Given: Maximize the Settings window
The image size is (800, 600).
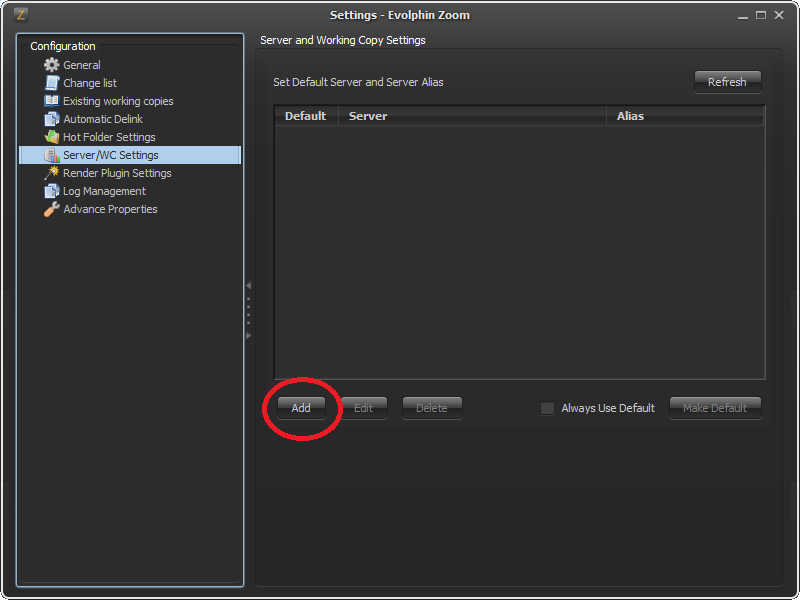Looking at the screenshot, I should [x=761, y=15].
